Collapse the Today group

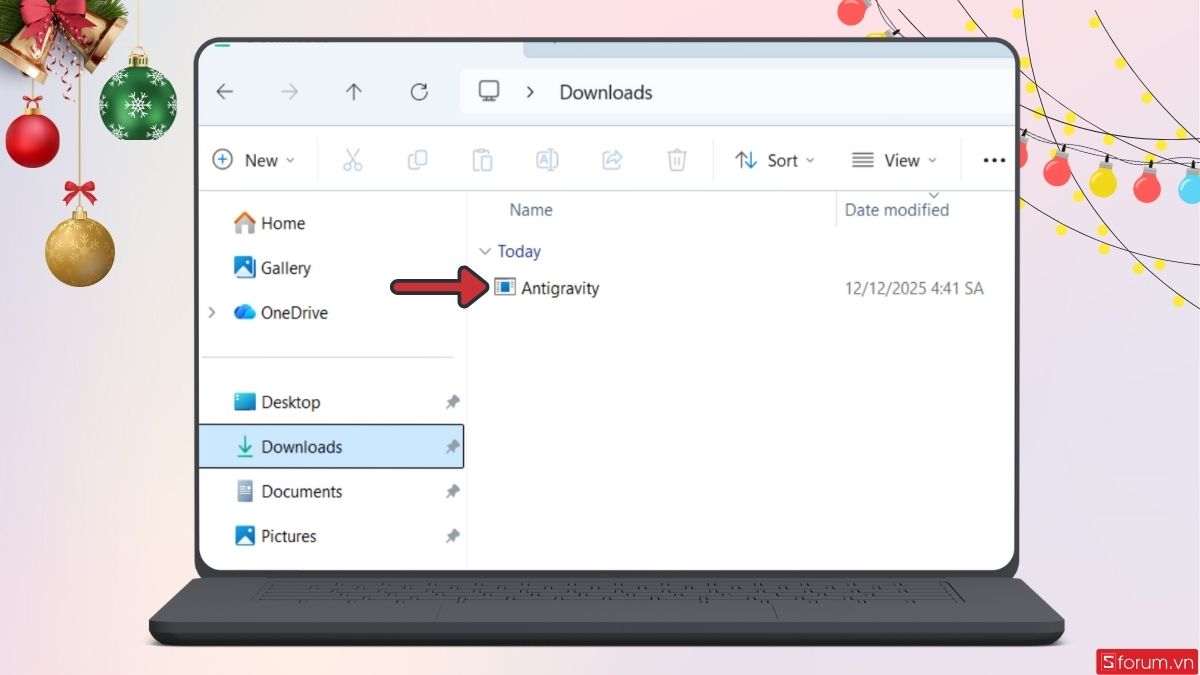[x=485, y=251]
